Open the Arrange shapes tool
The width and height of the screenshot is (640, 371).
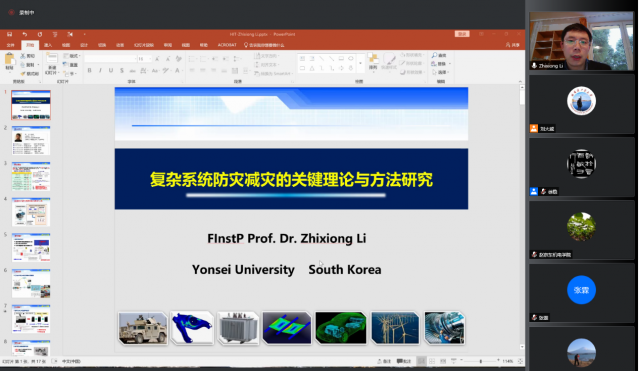[x=373, y=61]
